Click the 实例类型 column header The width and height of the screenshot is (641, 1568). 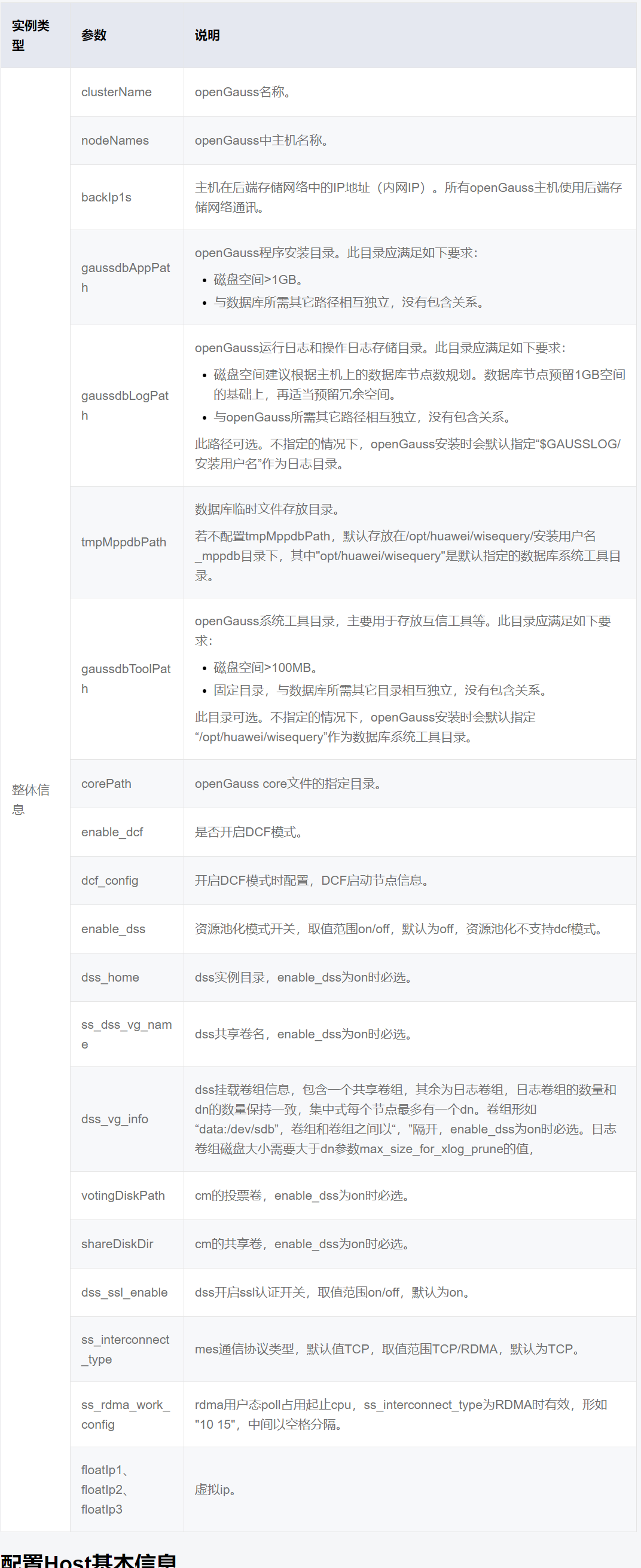(x=35, y=35)
